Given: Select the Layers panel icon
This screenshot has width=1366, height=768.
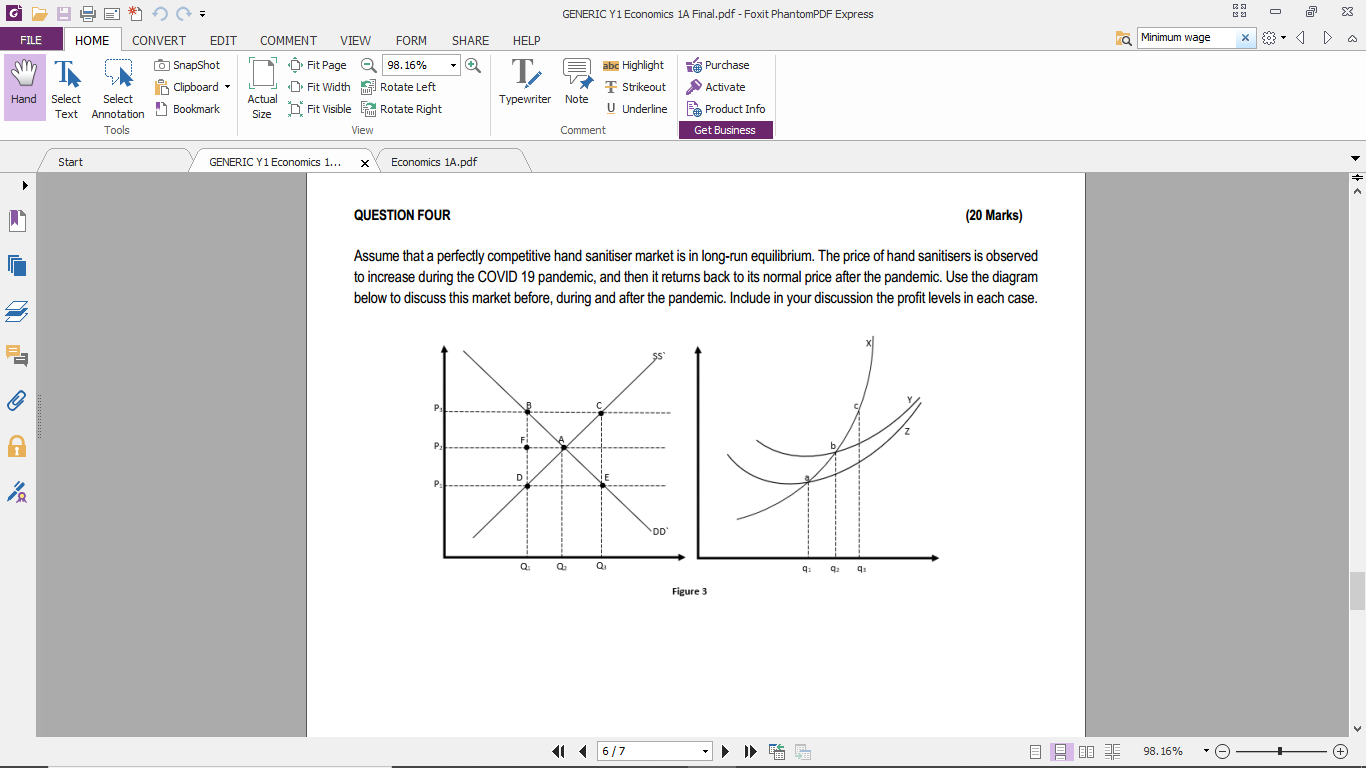Looking at the screenshot, I should (x=17, y=311).
